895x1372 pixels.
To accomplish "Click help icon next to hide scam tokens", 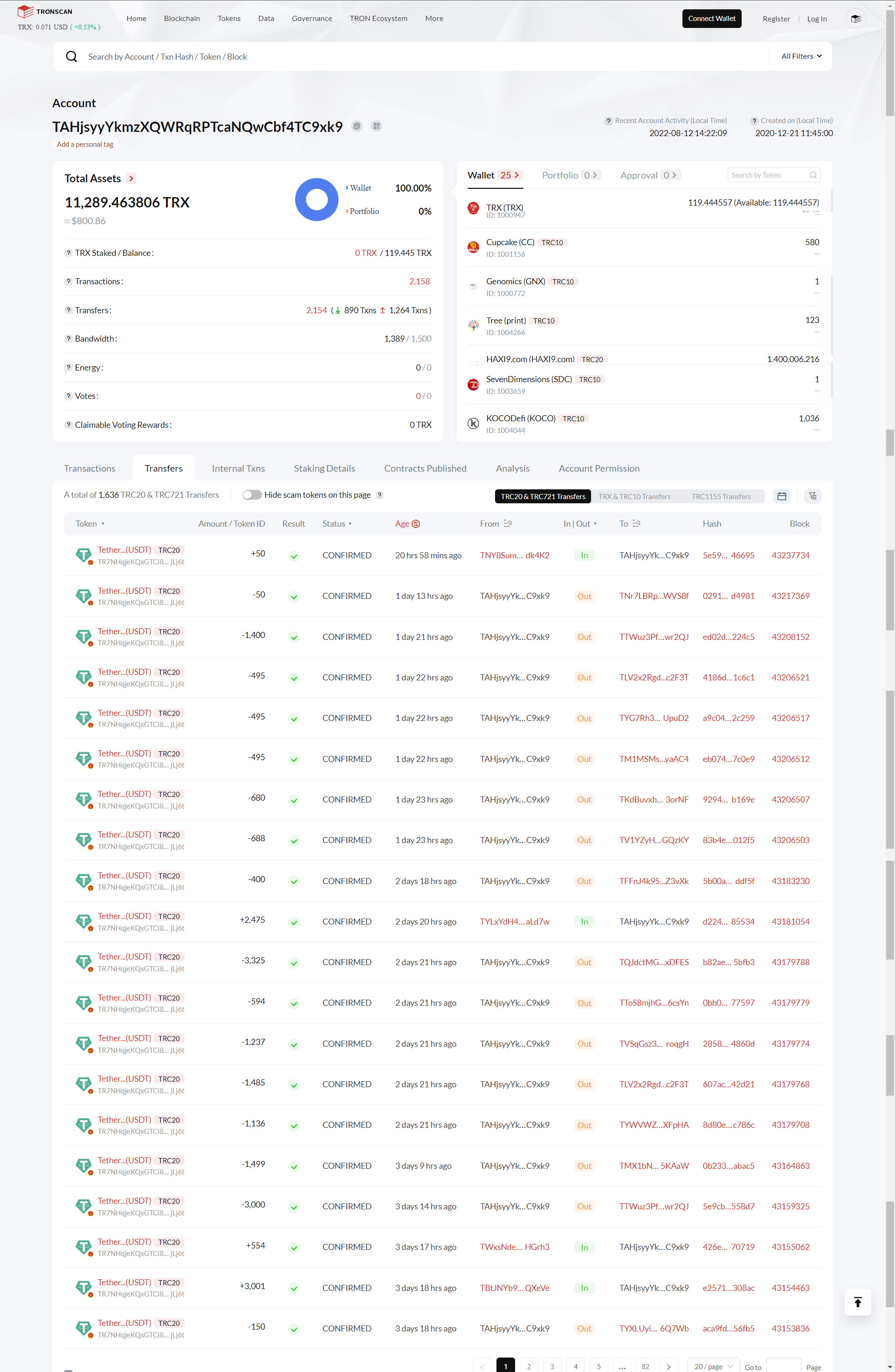I will (379, 495).
